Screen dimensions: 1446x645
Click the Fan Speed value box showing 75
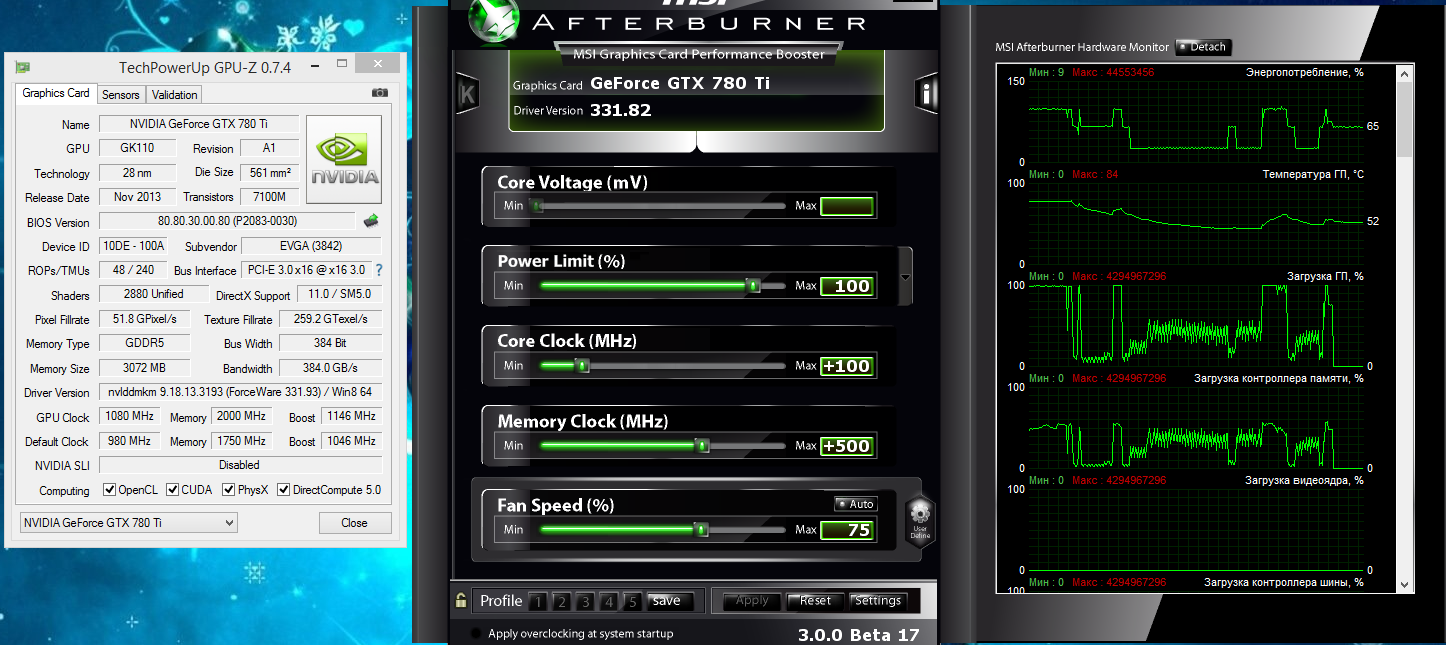click(x=847, y=530)
